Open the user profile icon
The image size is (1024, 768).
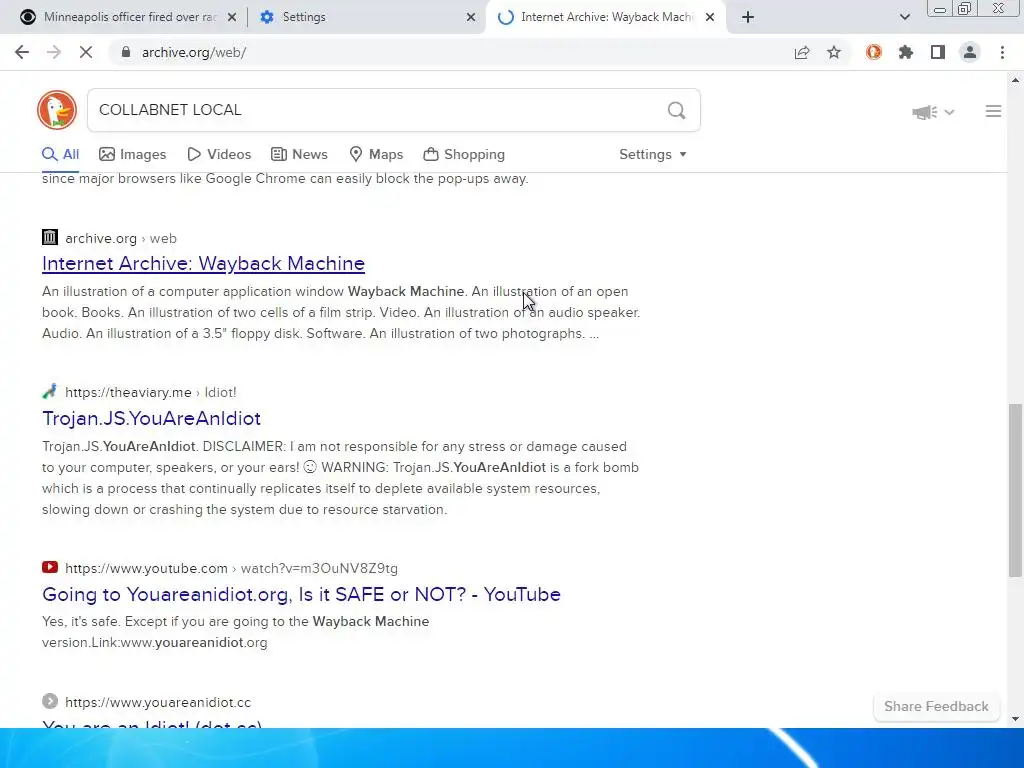(970, 52)
